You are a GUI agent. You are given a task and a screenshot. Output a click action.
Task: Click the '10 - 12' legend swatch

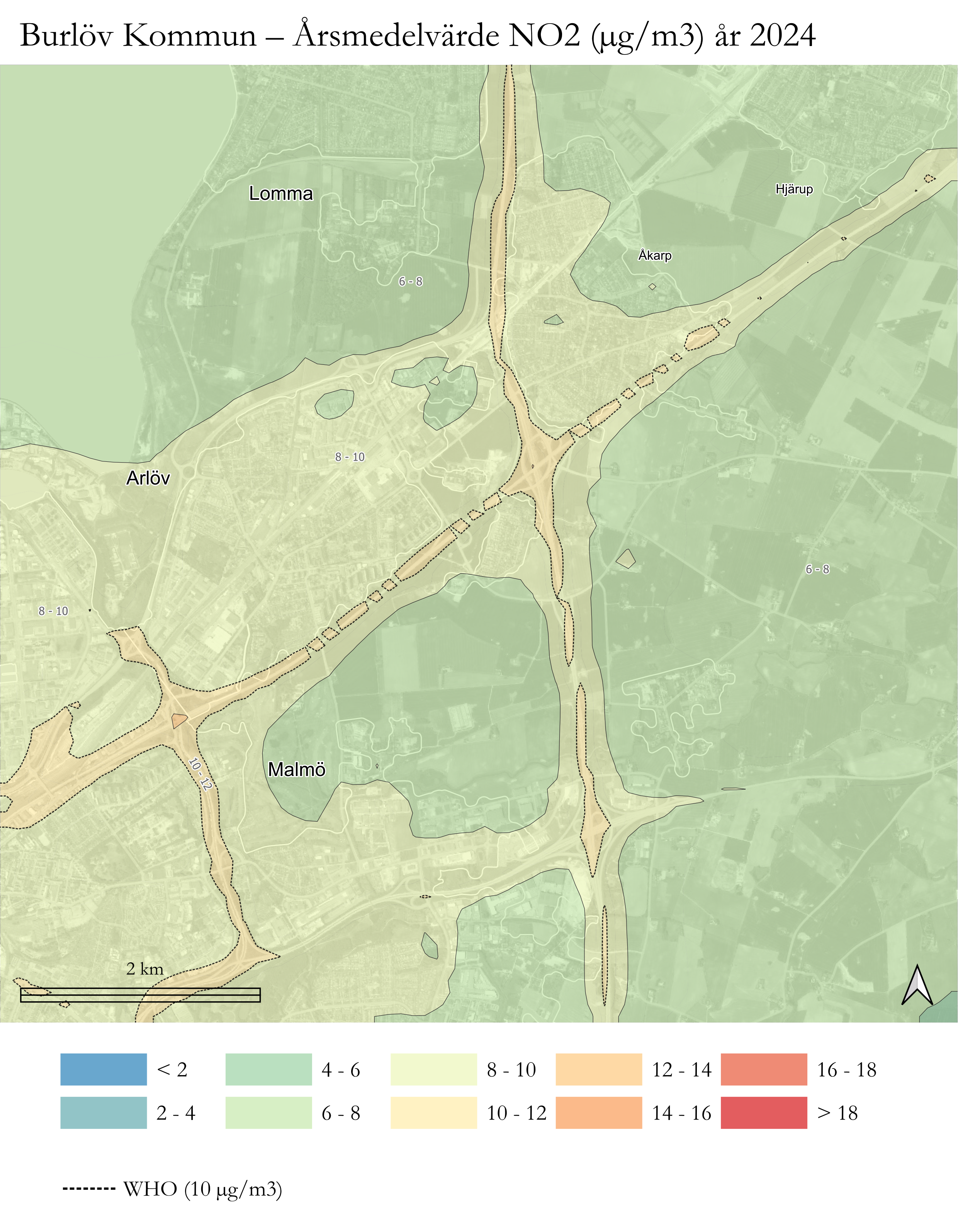(x=433, y=1113)
